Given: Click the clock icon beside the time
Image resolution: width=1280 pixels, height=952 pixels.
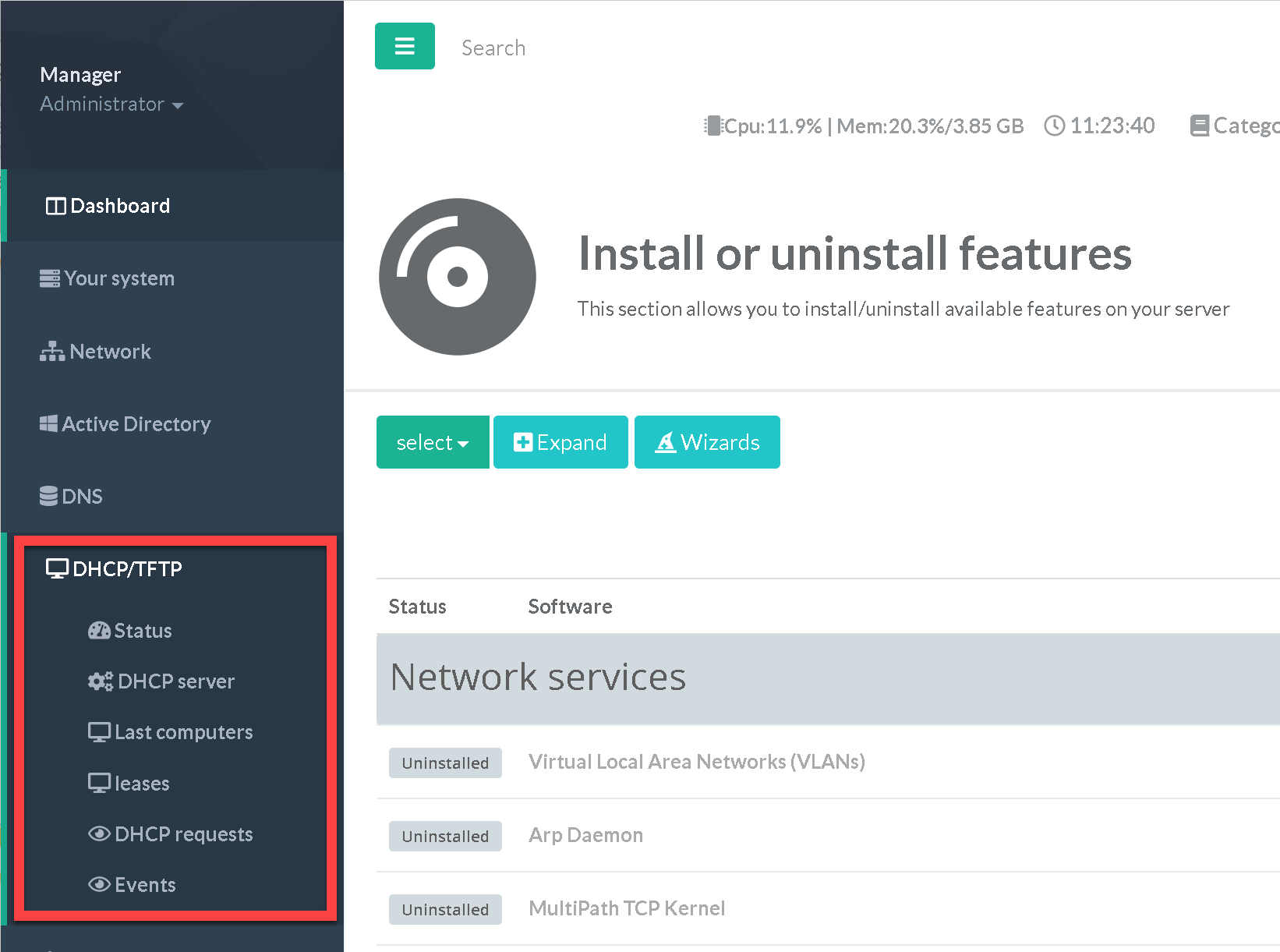Looking at the screenshot, I should click(x=1054, y=126).
